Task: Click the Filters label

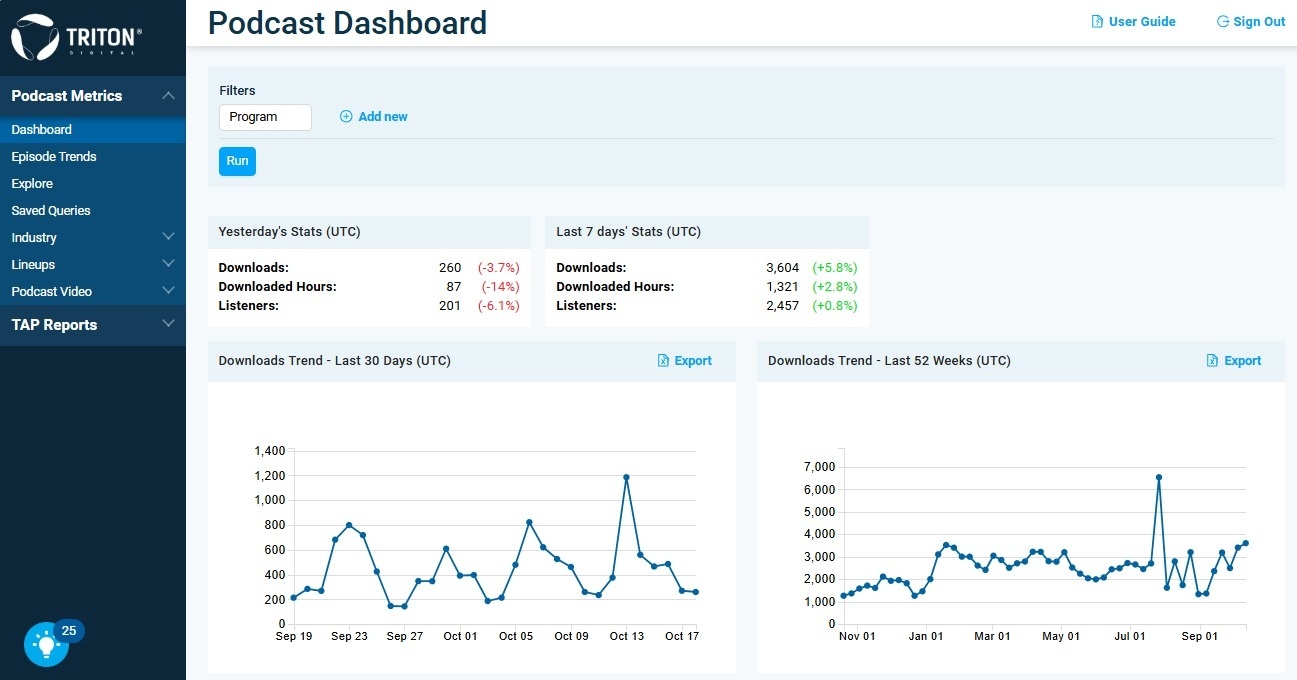Action: point(238,90)
